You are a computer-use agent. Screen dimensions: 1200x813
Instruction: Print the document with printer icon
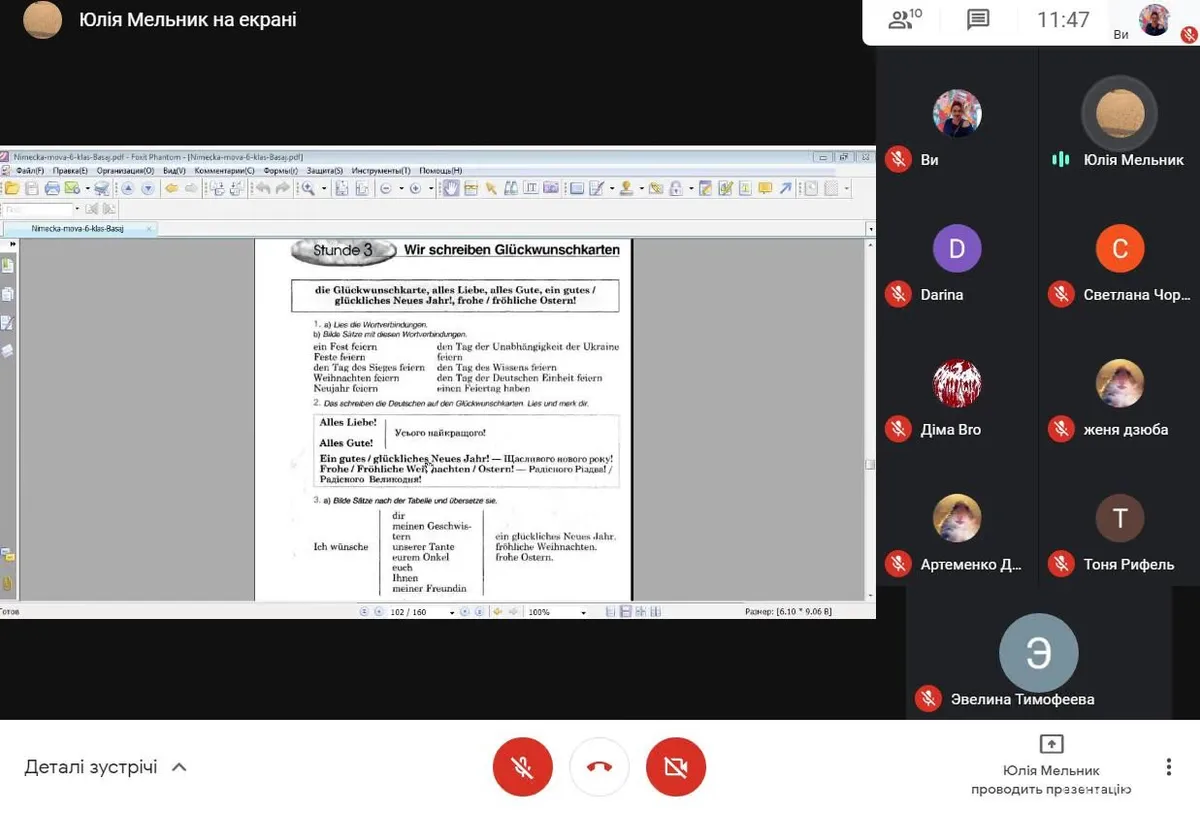click(52, 188)
